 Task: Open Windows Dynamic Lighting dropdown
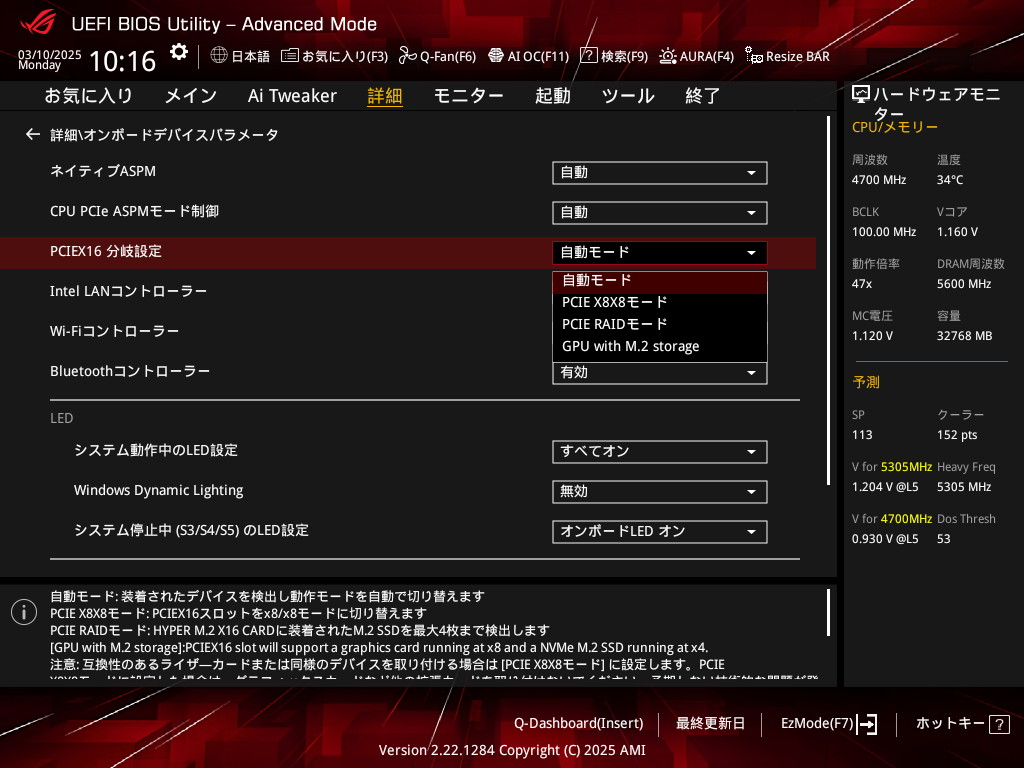coord(660,492)
